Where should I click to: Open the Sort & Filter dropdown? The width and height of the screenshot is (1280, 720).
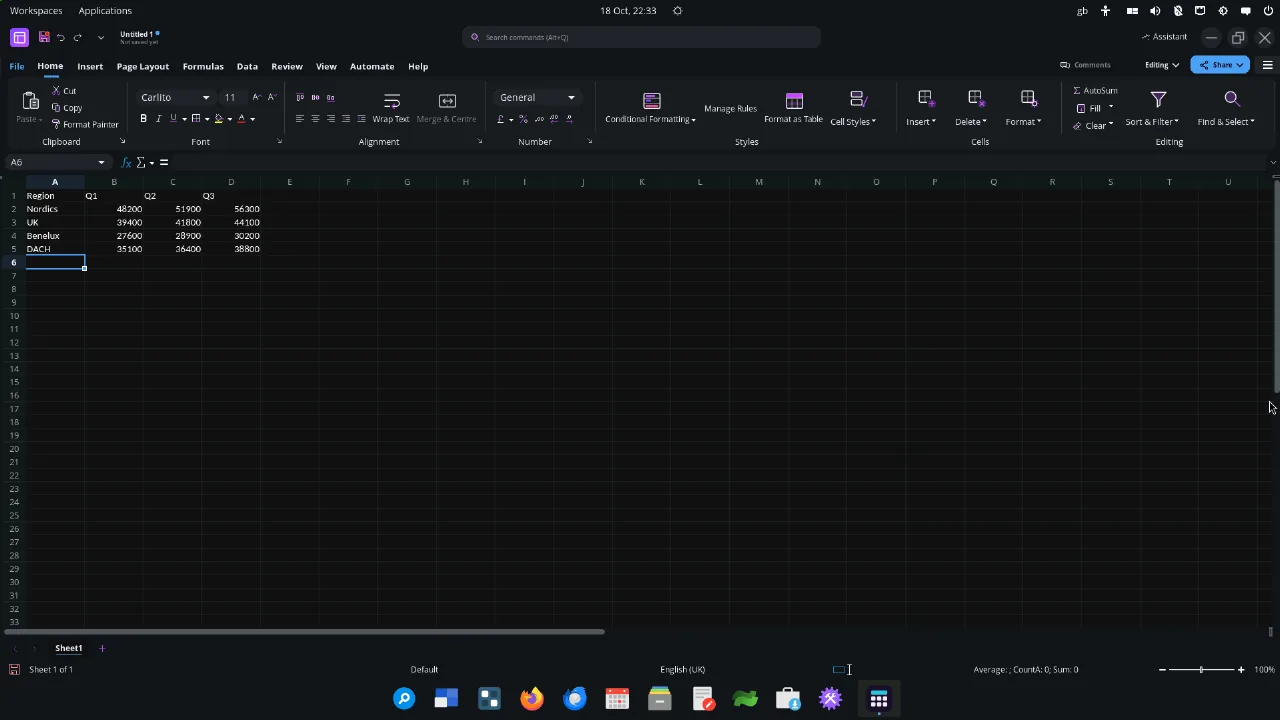1152,108
